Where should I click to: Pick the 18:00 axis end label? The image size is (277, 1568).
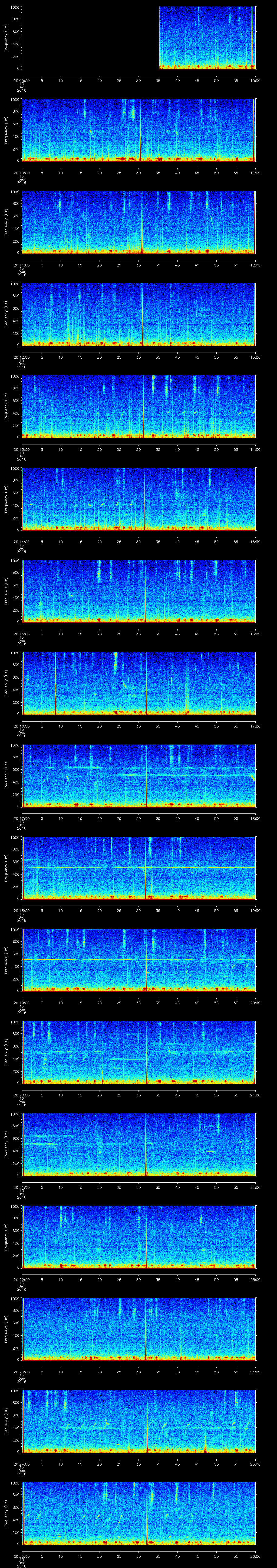[x=255, y=818]
